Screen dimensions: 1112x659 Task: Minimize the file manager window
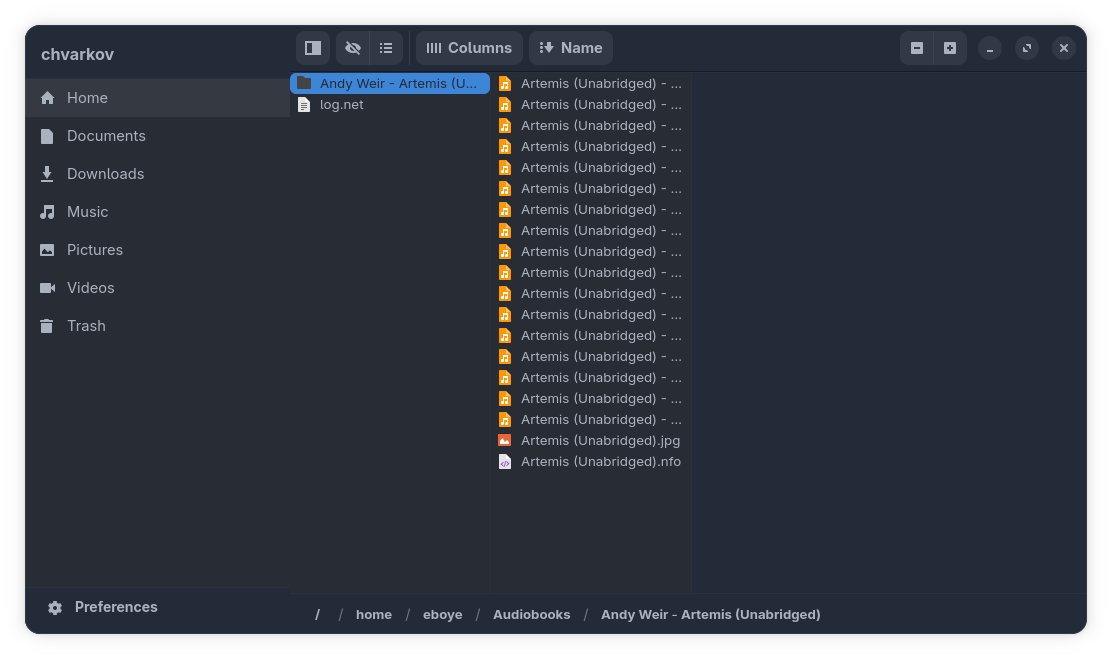(x=990, y=48)
